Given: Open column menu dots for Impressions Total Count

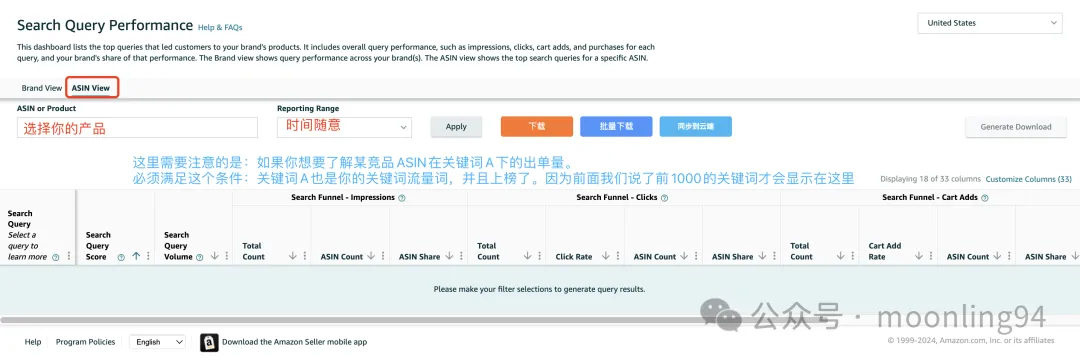Looking at the screenshot, I should (304, 256).
